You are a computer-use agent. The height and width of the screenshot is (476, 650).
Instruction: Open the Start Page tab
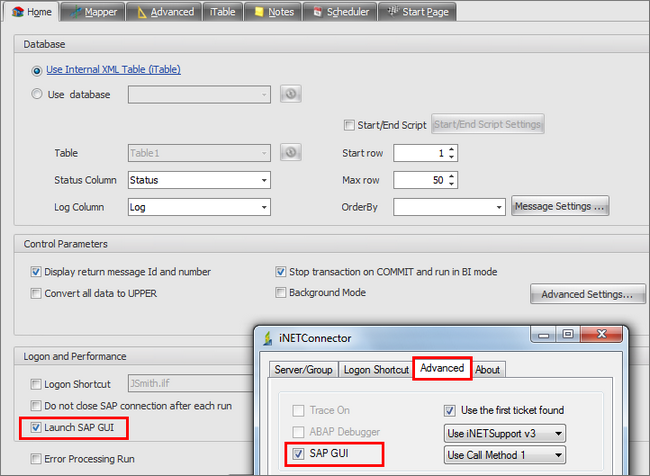pos(417,12)
